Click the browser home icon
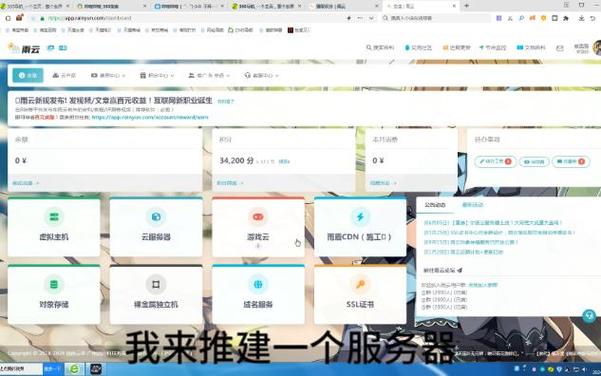This screenshot has height=376, width=601. (20, 18)
